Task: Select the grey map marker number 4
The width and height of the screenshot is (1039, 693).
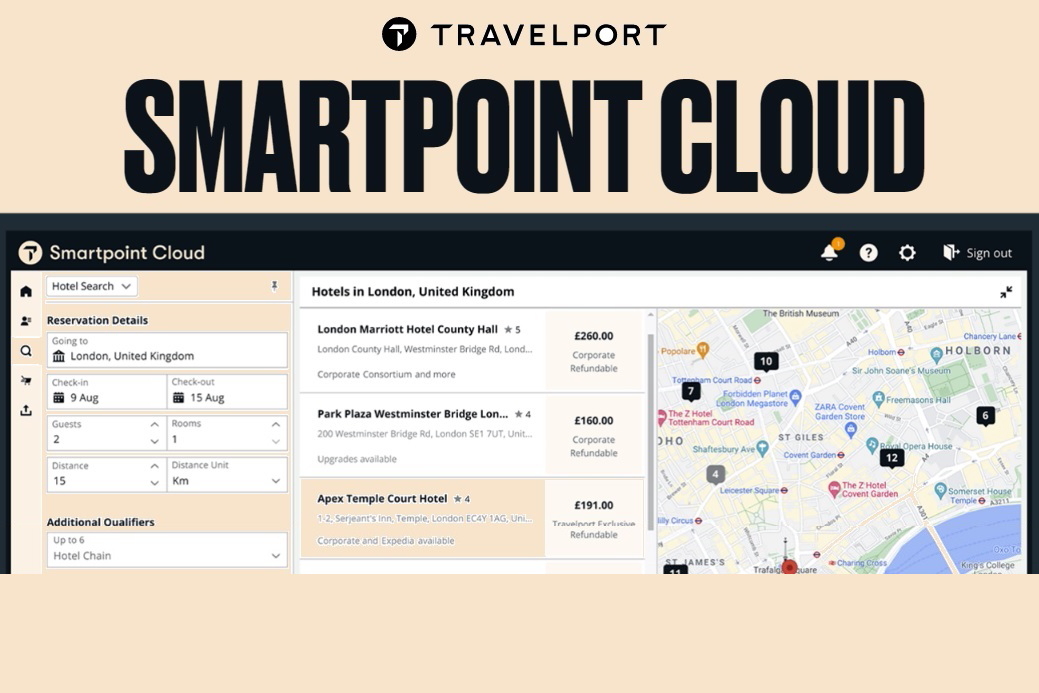Action: click(715, 474)
